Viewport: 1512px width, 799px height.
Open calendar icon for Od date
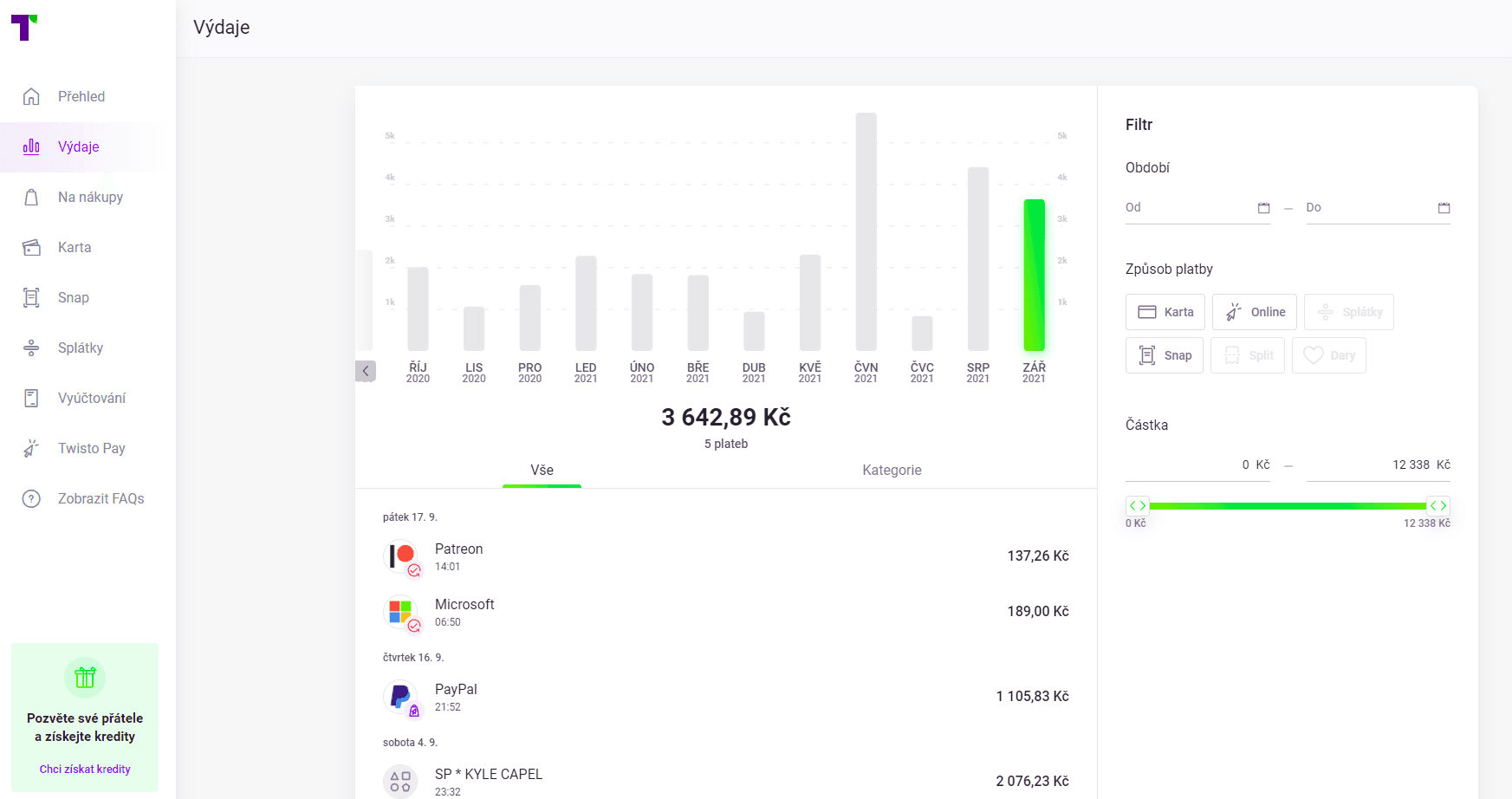[x=1263, y=208]
